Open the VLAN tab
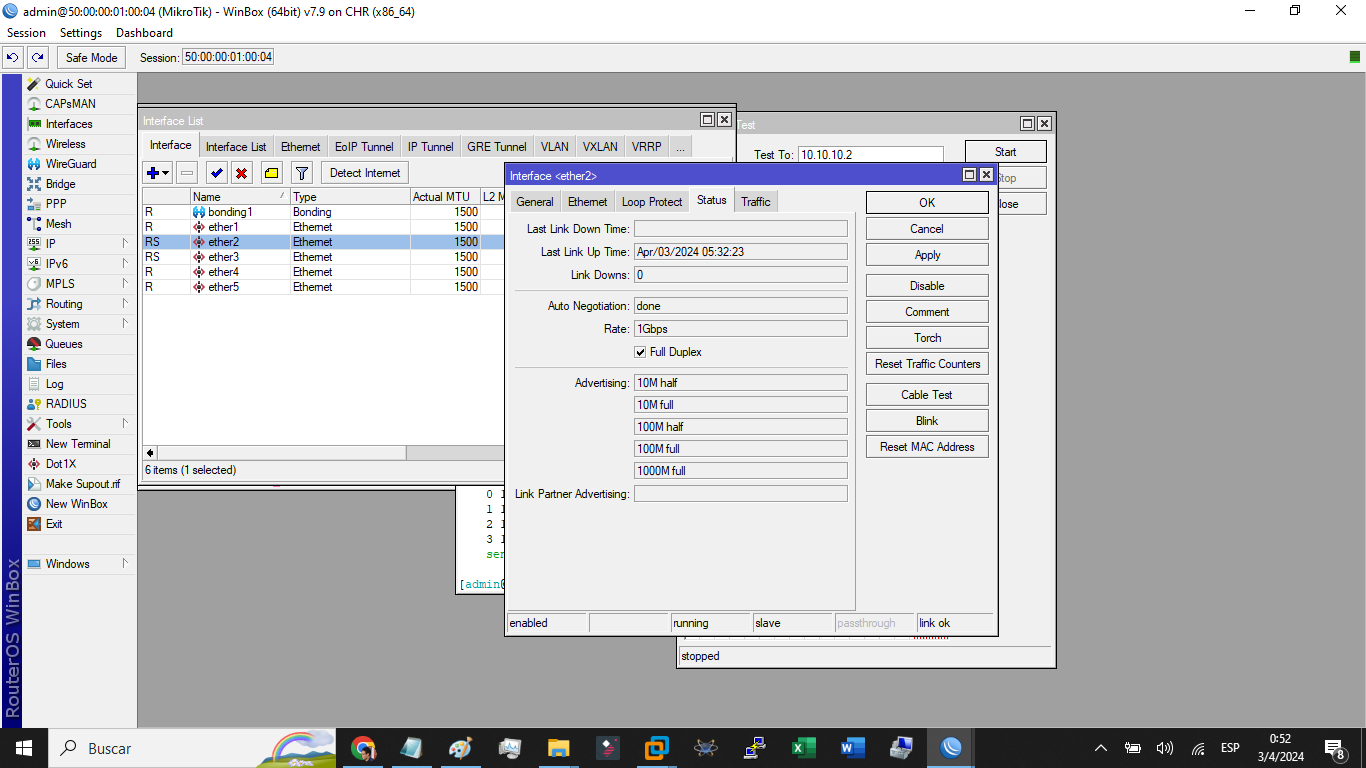 (555, 147)
